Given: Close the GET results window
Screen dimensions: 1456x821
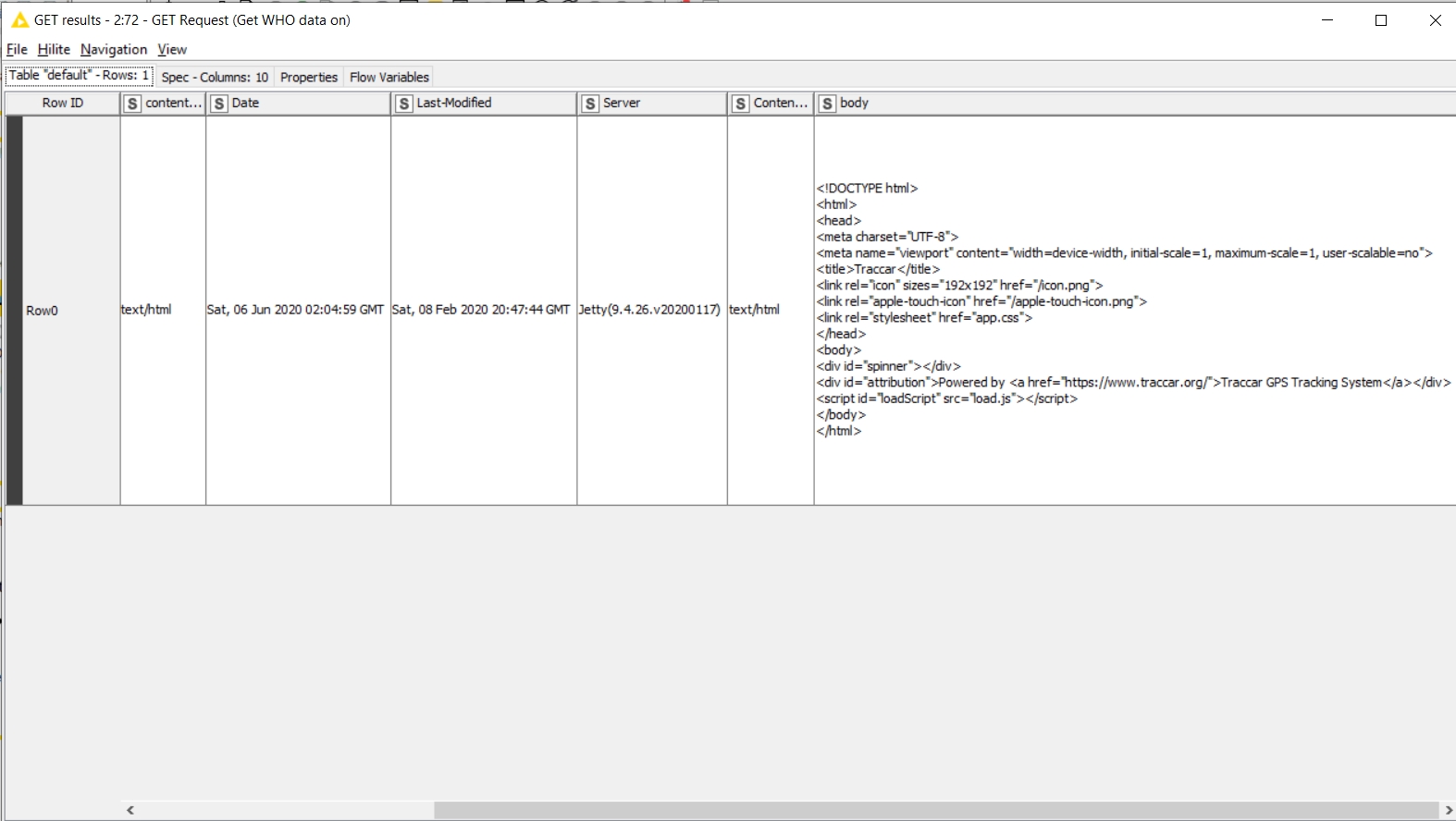Looking at the screenshot, I should coord(1435,20).
